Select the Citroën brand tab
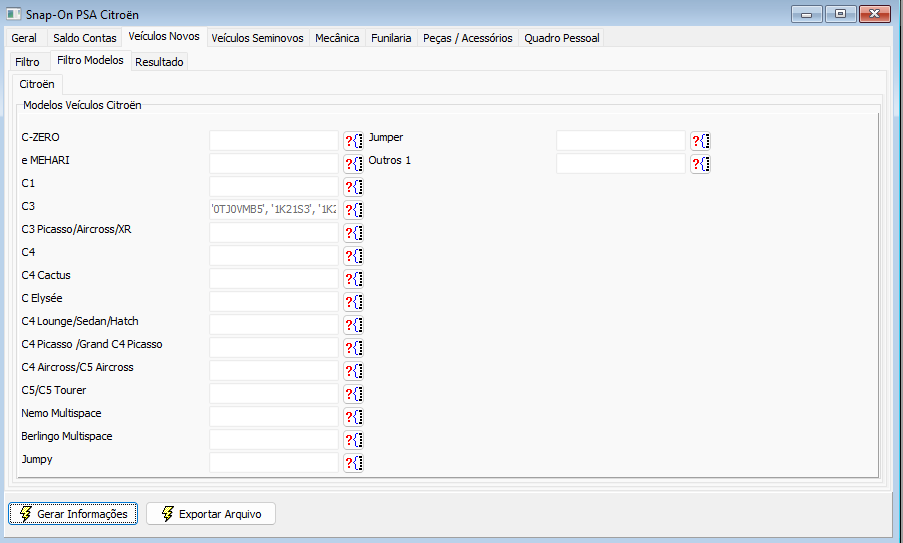Screen dimensions: 903x543 [37, 84]
